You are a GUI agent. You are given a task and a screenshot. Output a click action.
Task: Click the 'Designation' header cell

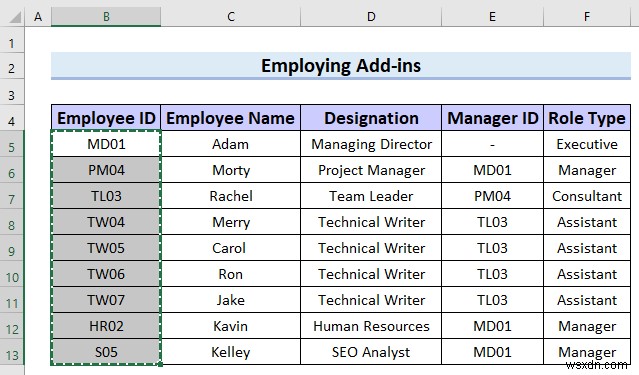371,118
